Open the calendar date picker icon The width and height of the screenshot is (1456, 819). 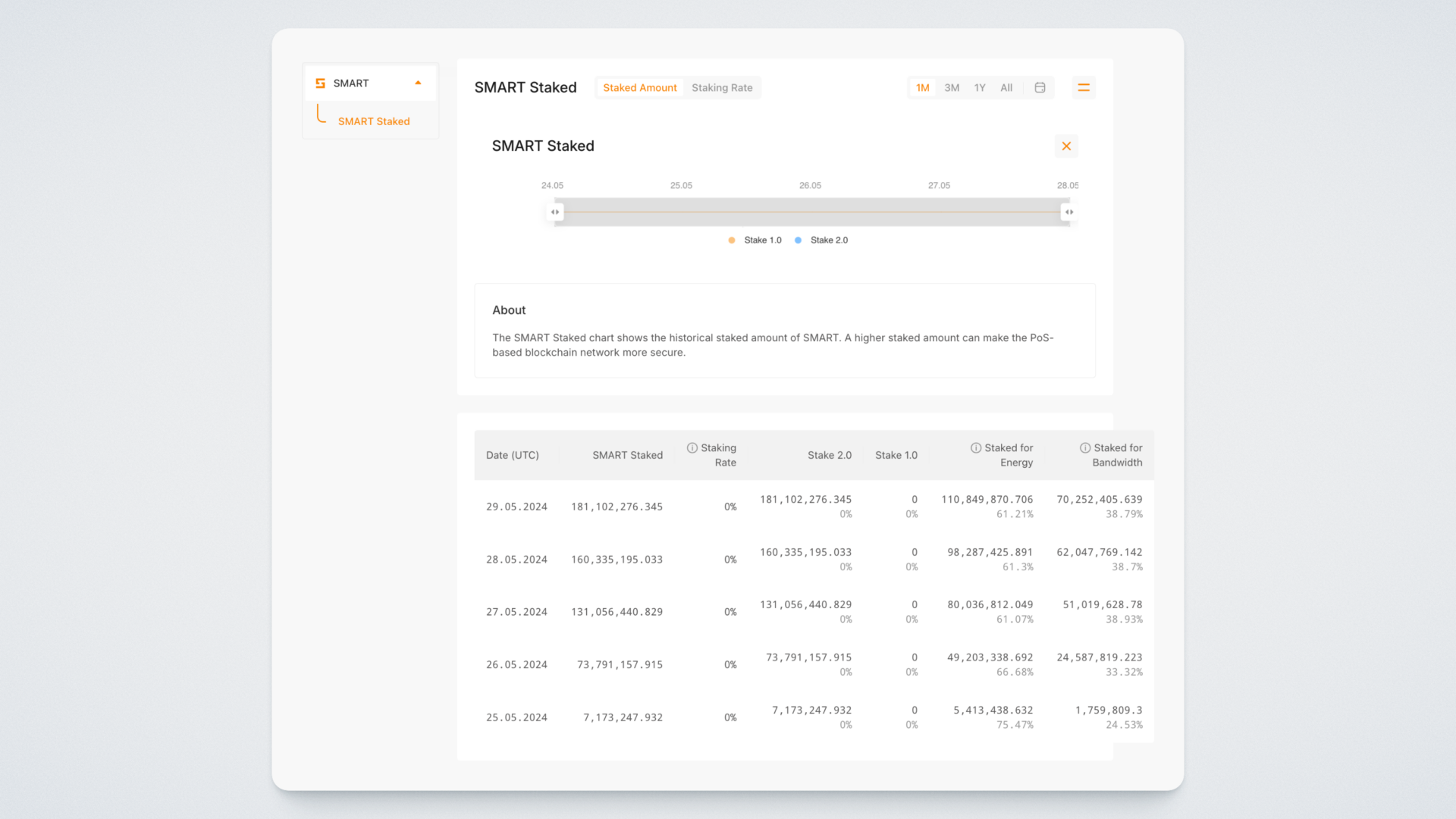point(1040,88)
